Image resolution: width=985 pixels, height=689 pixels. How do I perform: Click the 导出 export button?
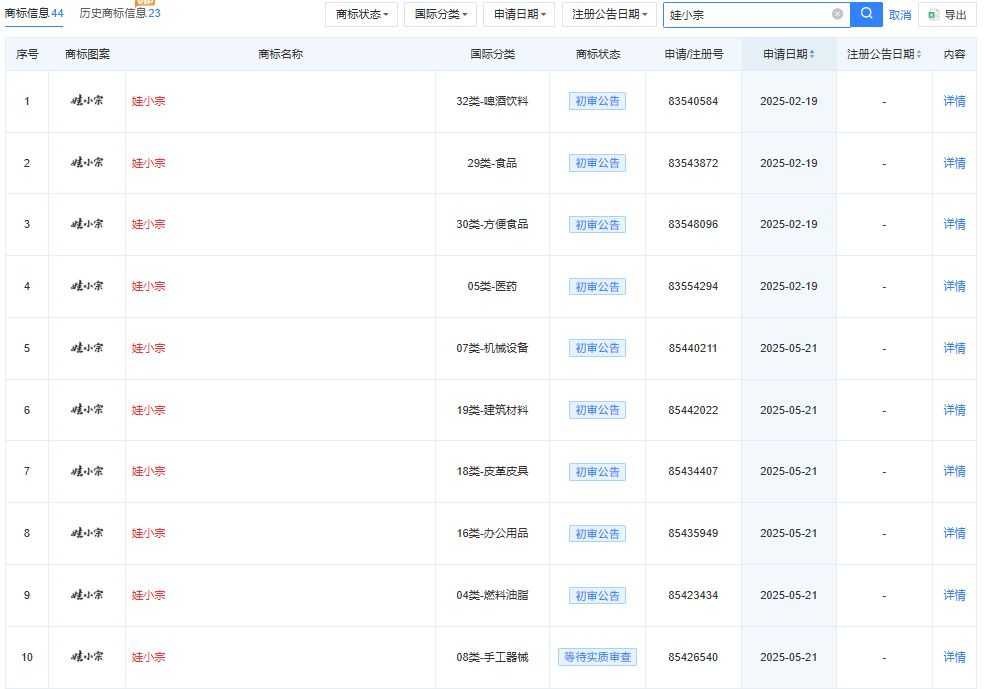click(x=947, y=14)
